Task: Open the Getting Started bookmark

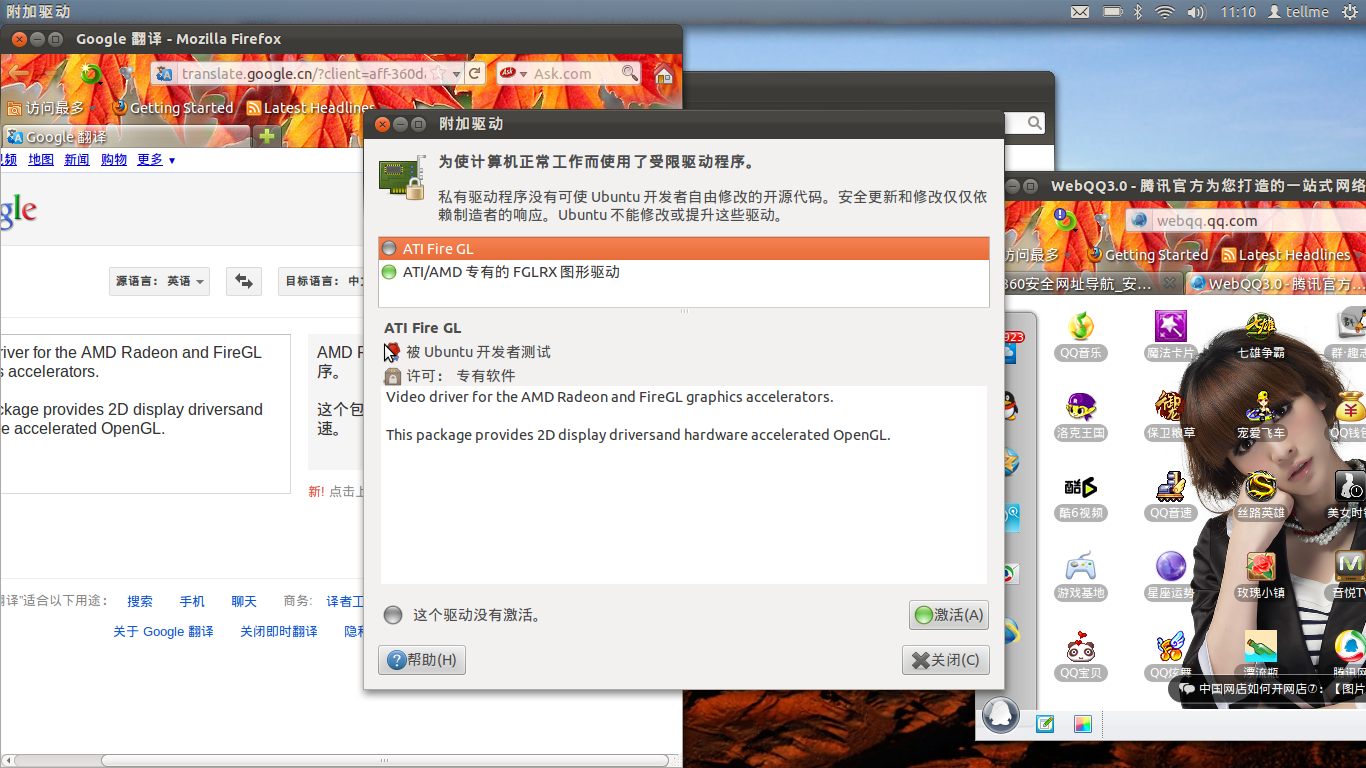Action: pos(172,108)
